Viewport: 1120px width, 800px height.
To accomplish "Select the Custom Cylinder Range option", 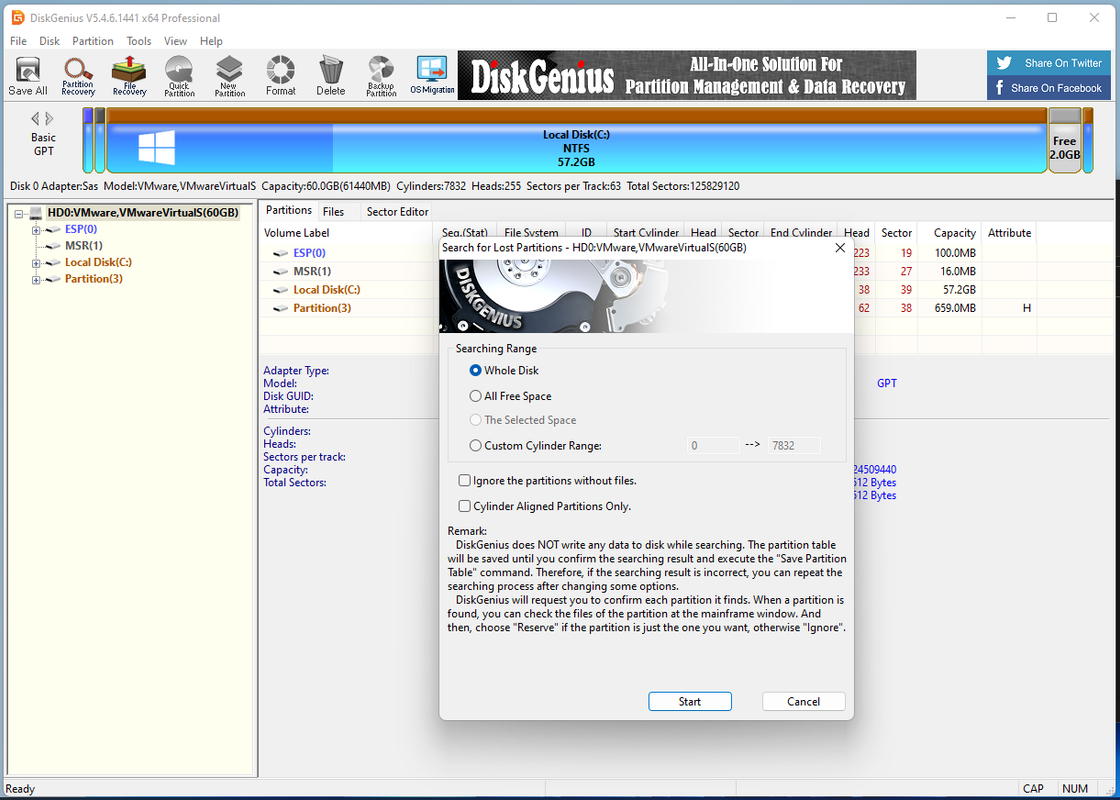I will 476,446.
